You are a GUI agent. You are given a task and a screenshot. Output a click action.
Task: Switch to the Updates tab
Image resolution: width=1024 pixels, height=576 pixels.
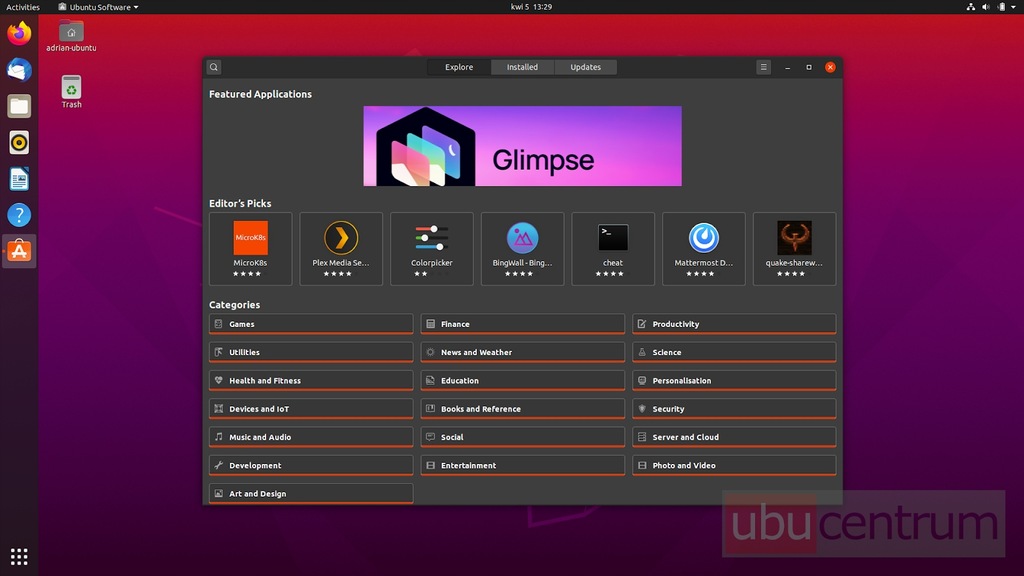585,67
